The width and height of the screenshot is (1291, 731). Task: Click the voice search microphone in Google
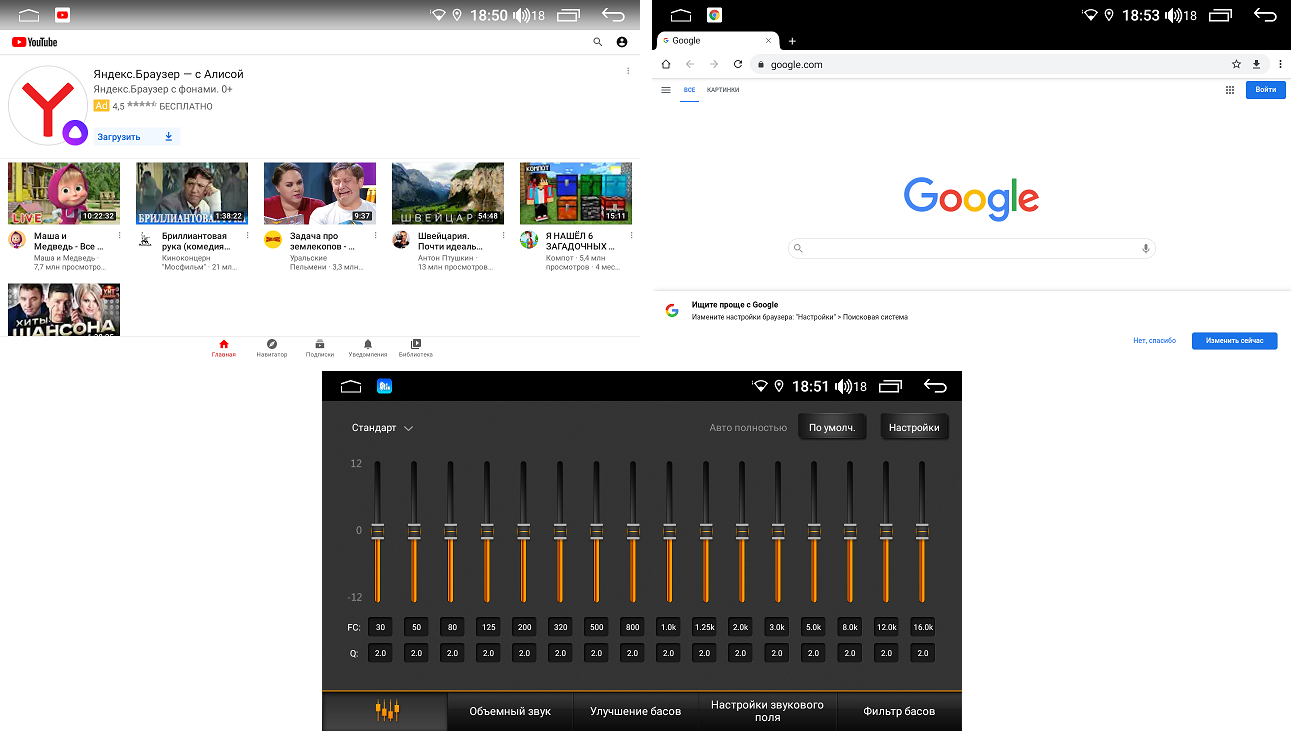(x=1145, y=248)
